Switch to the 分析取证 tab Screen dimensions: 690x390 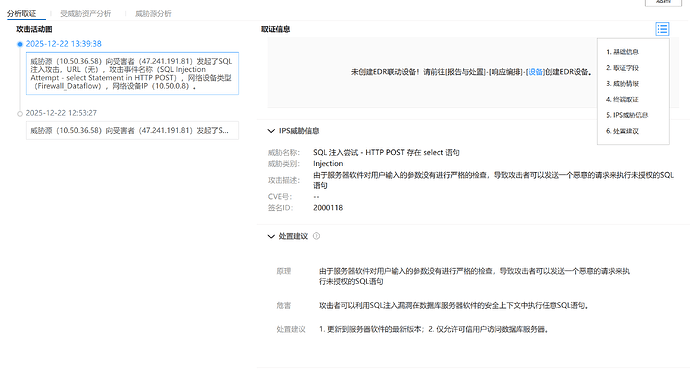22,14
